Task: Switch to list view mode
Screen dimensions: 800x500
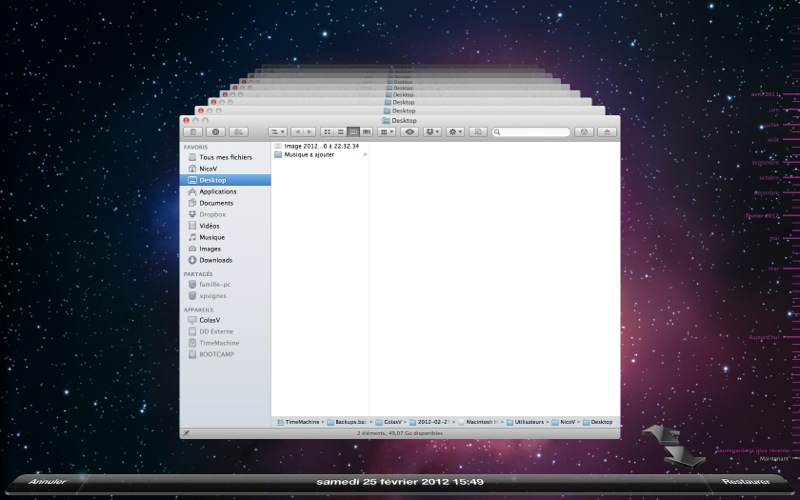Action: (x=340, y=132)
